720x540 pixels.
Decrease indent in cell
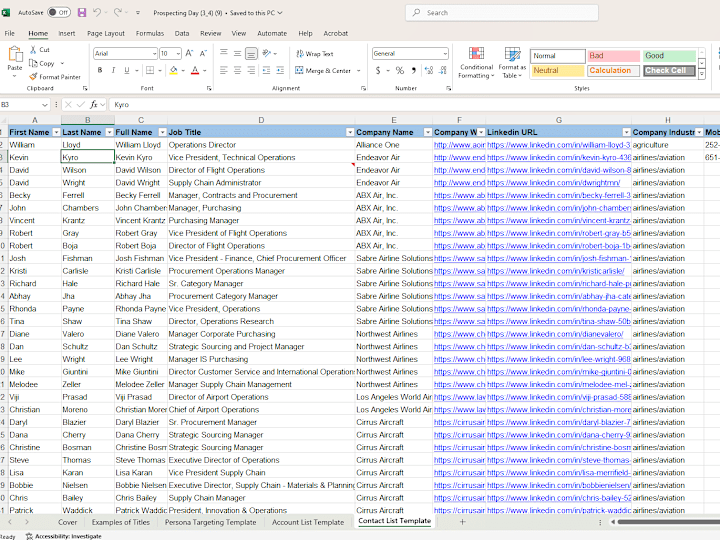[x=266, y=70]
